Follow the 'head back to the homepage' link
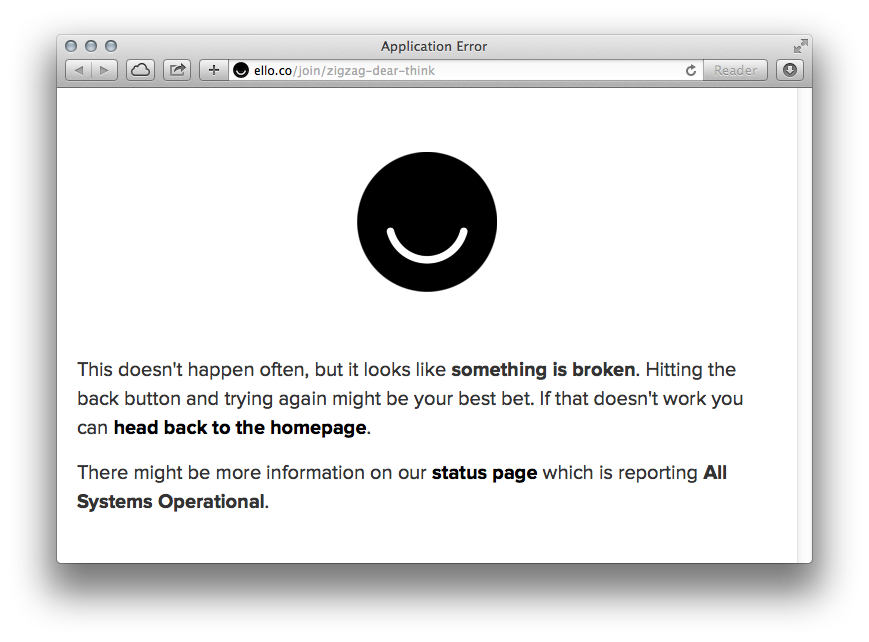The image size is (869, 642). pyautogui.click(x=240, y=427)
